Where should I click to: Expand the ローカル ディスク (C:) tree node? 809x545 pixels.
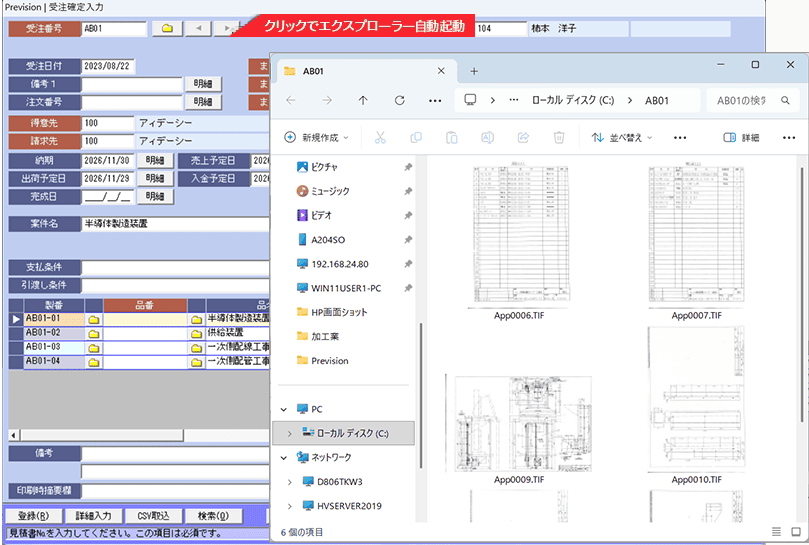(290, 433)
